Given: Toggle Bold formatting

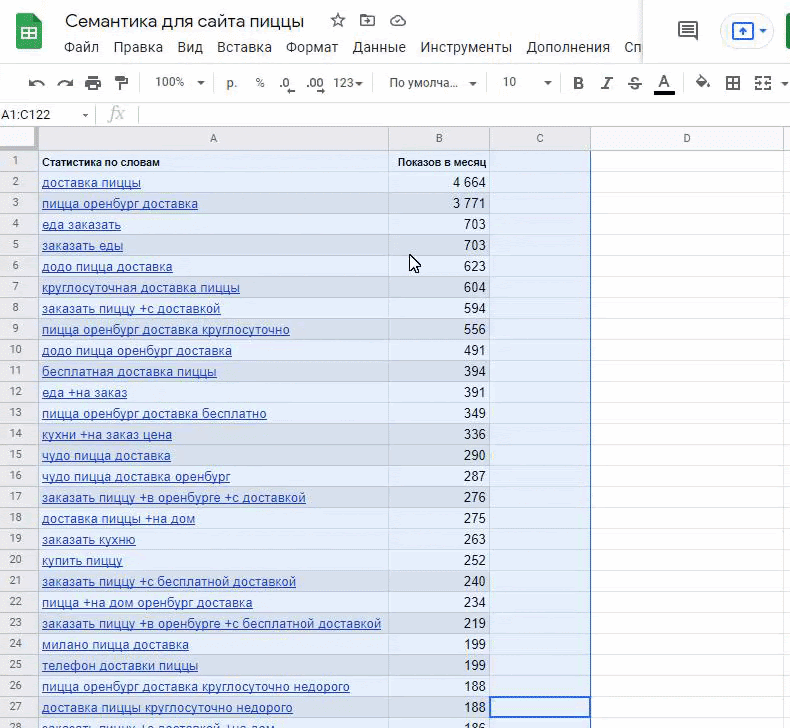Looking at the screenshot, I should coord(578,83).
